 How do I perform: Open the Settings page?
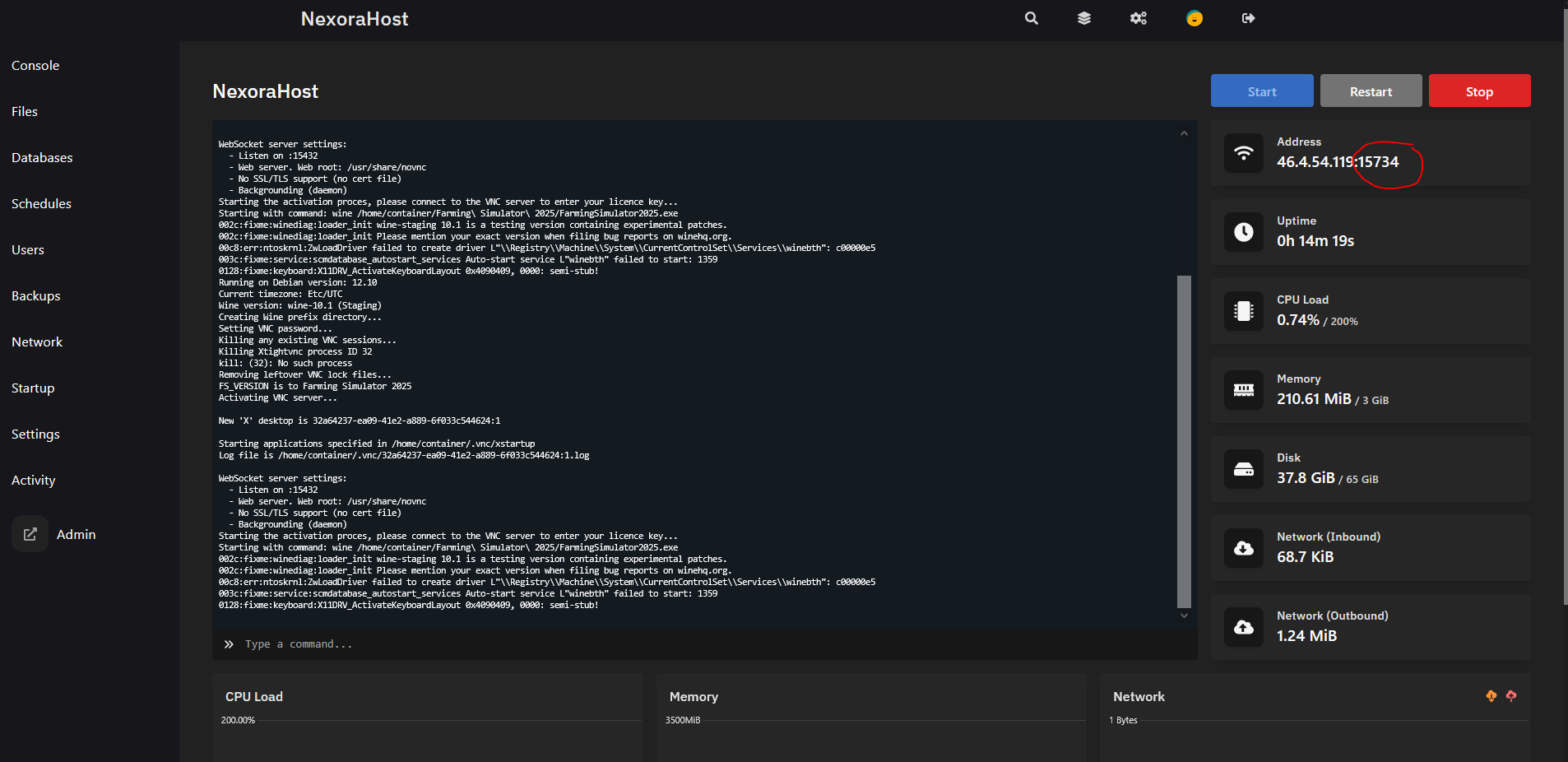click(35, 434)
